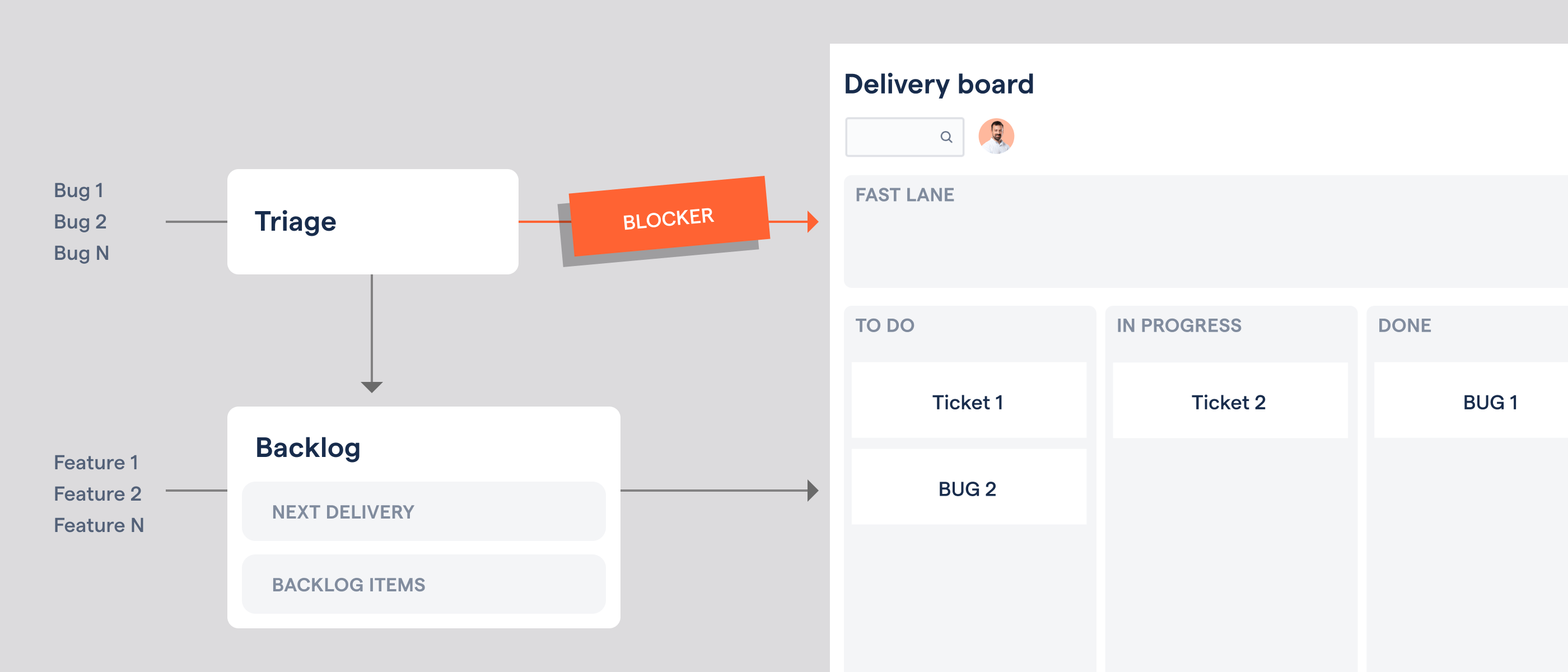This screenshot has width=1568, height=672.
Task: Click the Backlog heading
Action: tap(308, 447)
